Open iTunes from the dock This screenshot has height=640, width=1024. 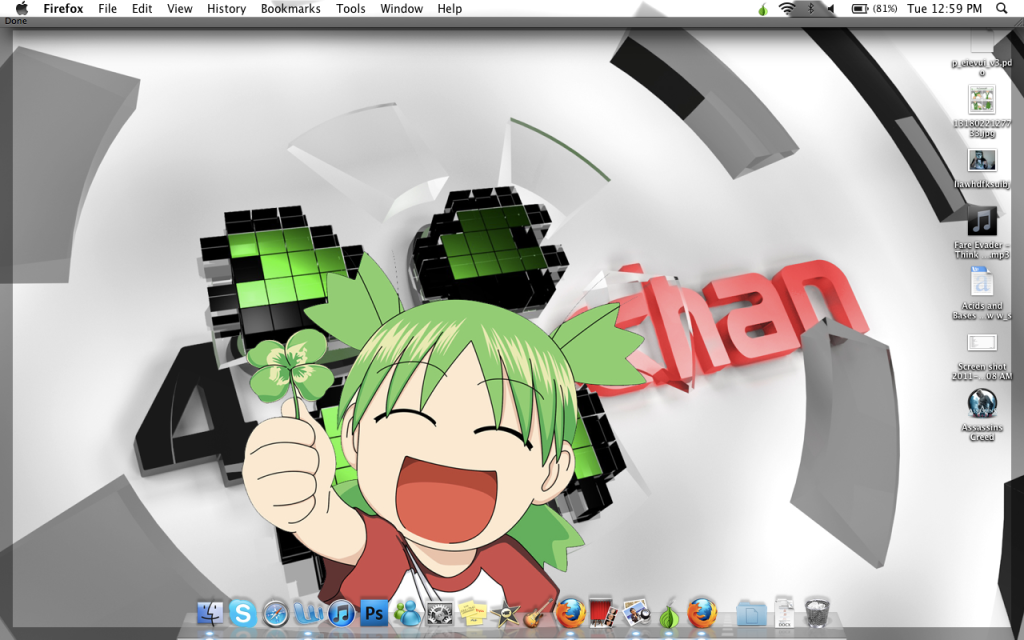click(x=341, y=614)
